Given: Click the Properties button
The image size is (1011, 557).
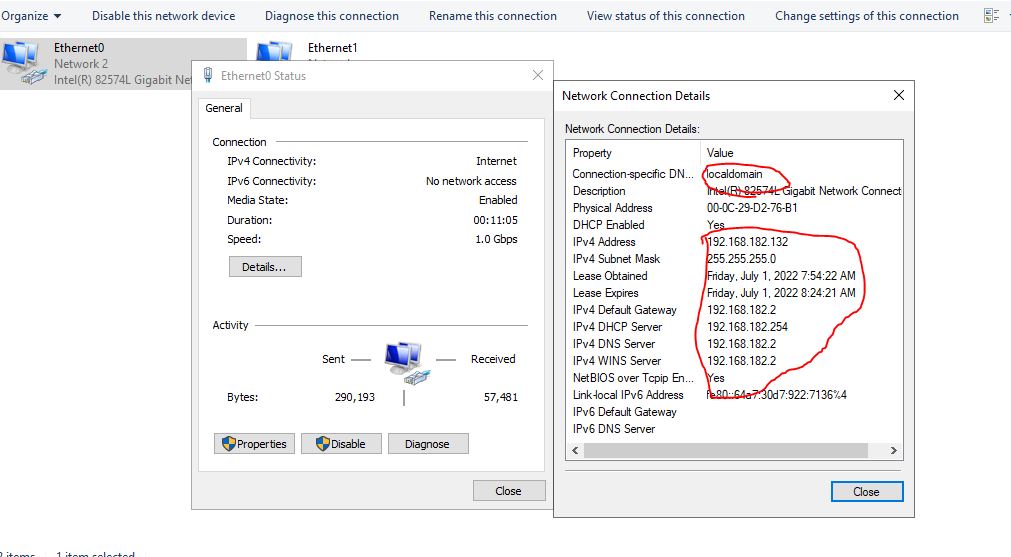Looking at the screenshot, I should pyautogui.click(x=254, y=444).
